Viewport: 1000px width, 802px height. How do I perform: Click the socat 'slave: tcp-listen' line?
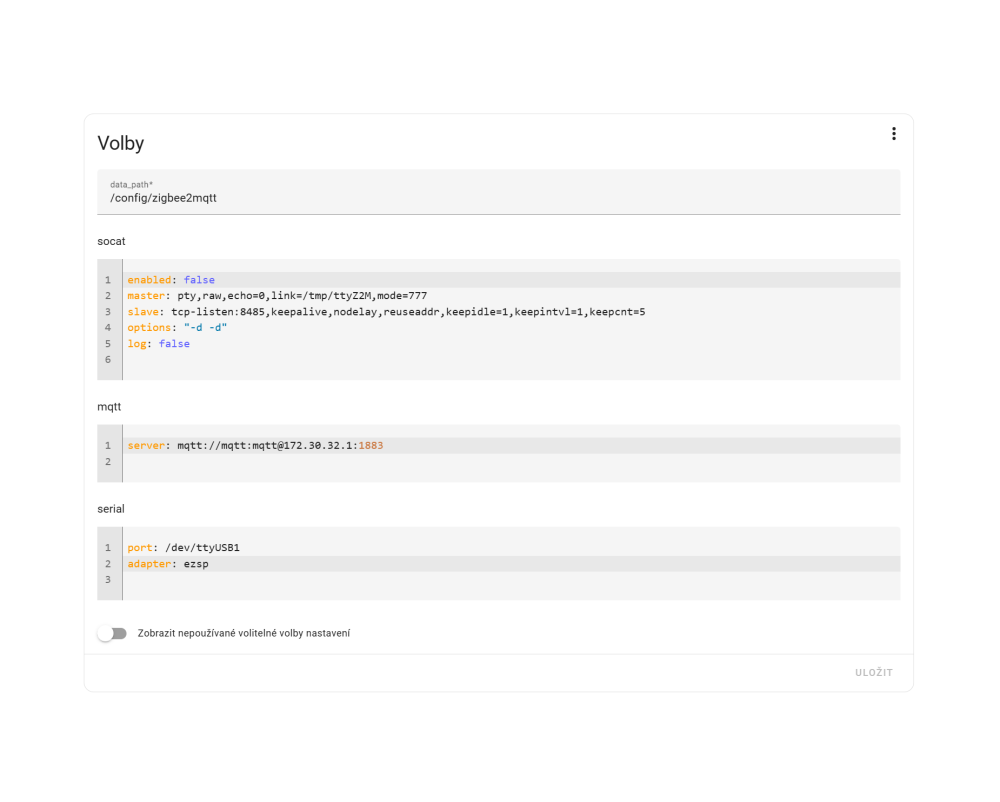coord(385,312)
